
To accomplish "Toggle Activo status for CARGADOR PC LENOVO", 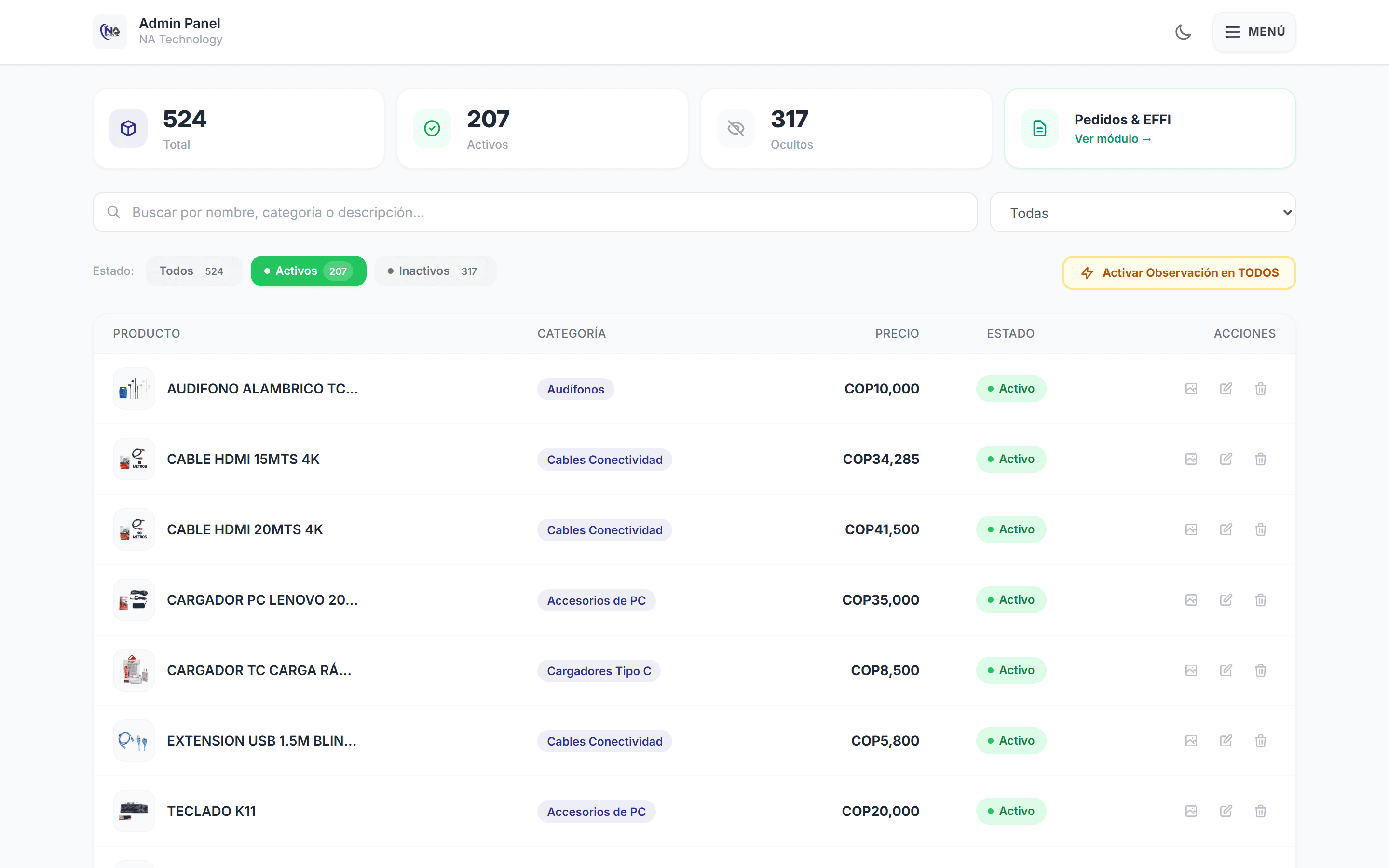I will point(1011,600).
